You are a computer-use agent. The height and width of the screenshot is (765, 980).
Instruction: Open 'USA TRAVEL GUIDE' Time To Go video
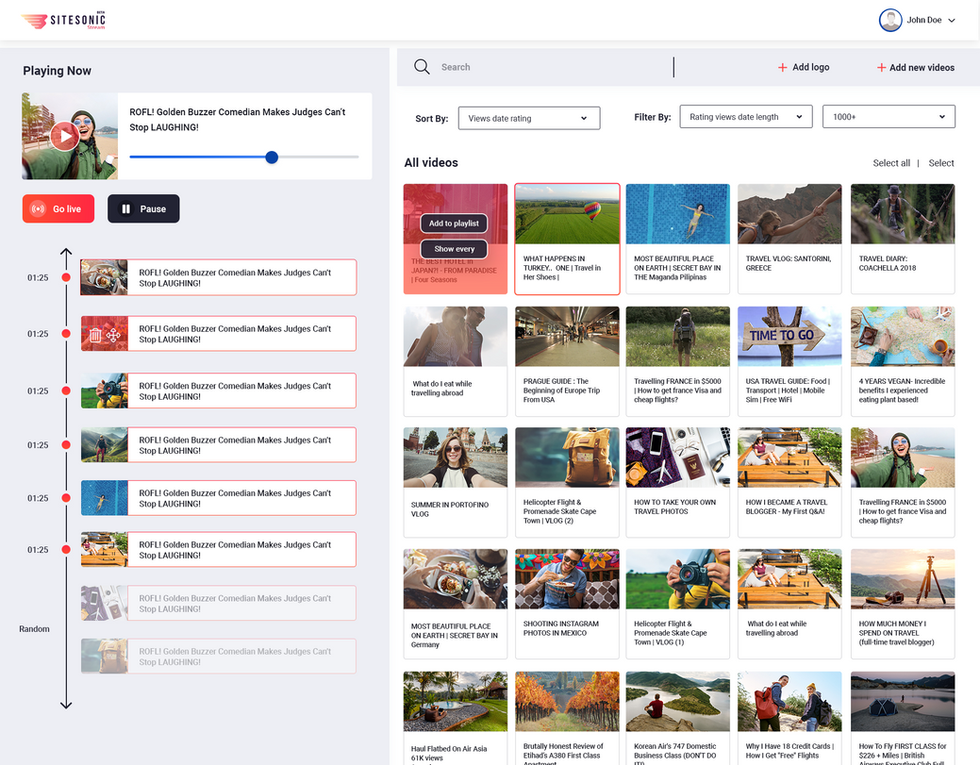[789, 361]
